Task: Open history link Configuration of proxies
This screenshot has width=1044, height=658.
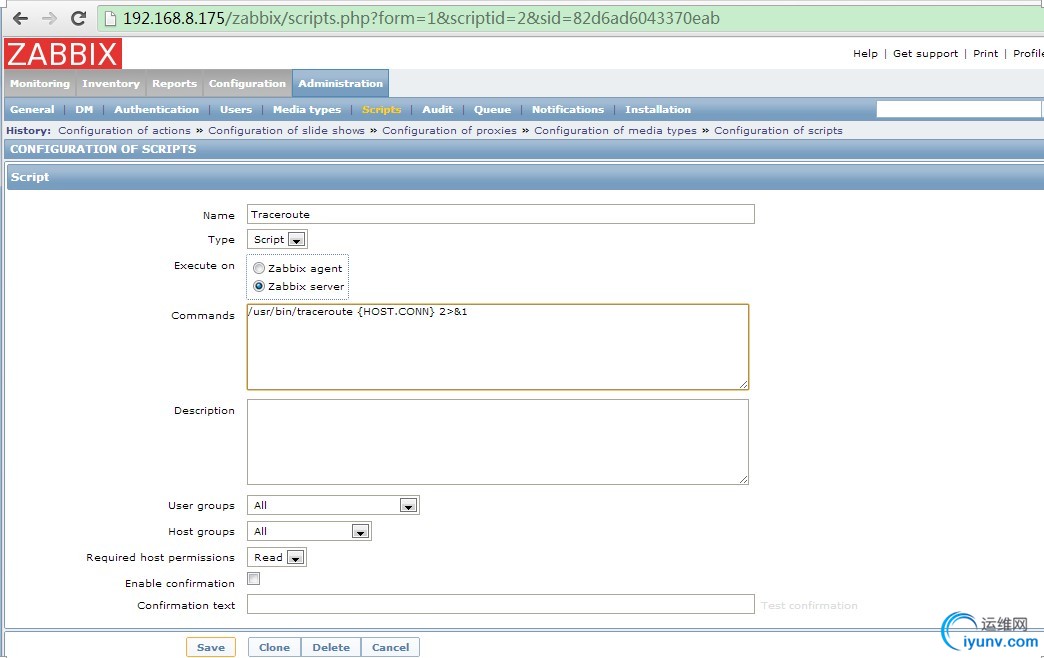Action: (x=449, y=131)
